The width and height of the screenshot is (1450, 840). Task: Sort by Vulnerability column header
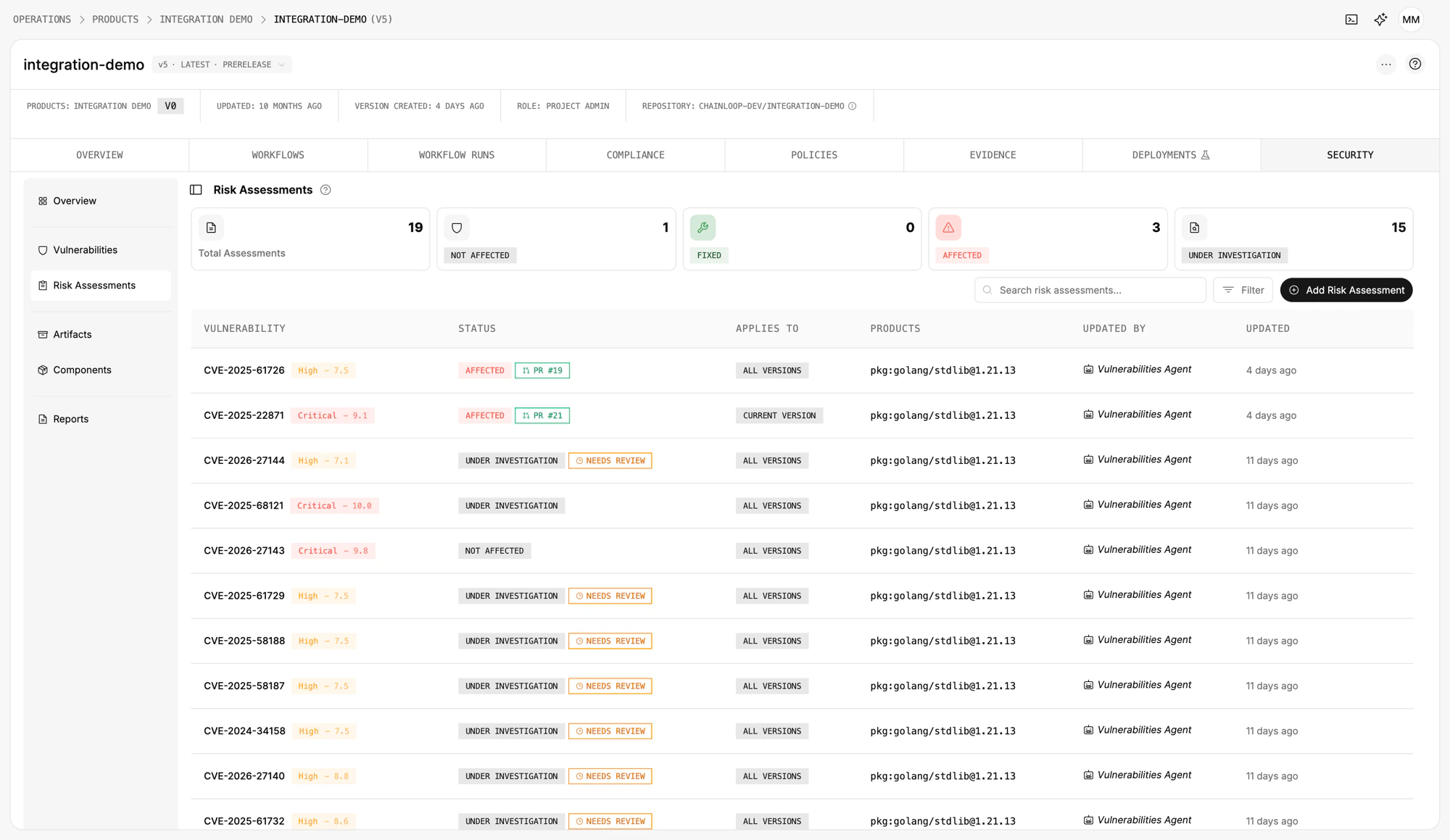tap(244, 328)
